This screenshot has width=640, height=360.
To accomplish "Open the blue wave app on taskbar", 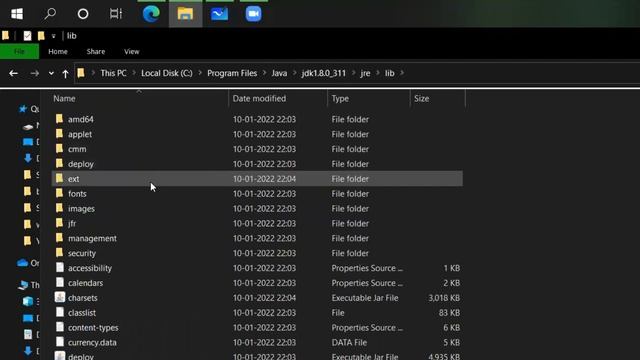I will pyautogui.click(x=219, y=14).
